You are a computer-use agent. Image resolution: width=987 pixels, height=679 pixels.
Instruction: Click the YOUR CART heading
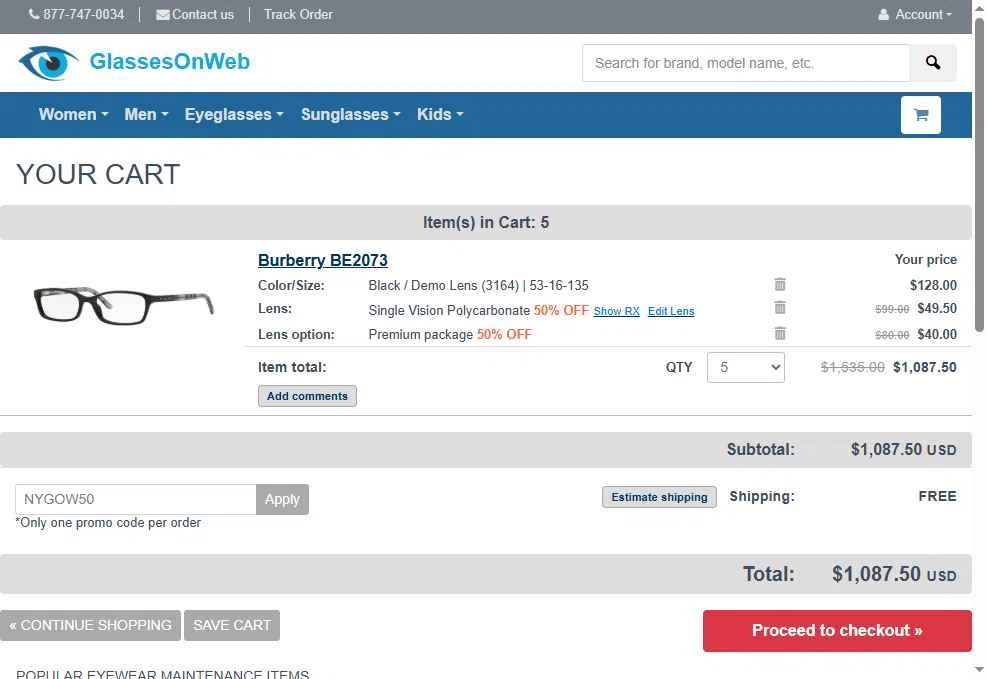98,174
